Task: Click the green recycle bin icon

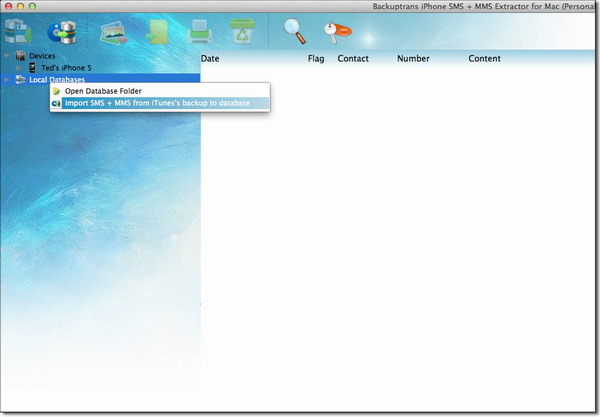Action: 242,31
